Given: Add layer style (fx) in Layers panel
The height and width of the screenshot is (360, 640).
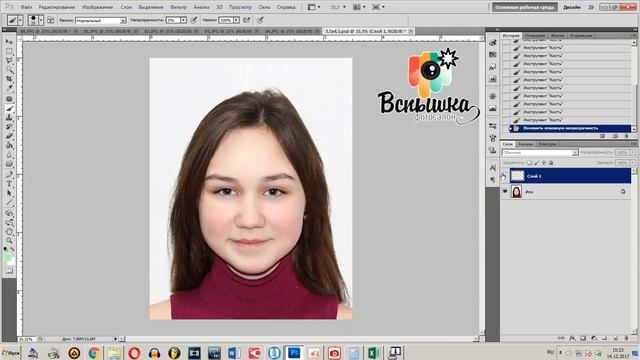Looking at the screenshot, I should pyautogui.click(x=572, y=338).
